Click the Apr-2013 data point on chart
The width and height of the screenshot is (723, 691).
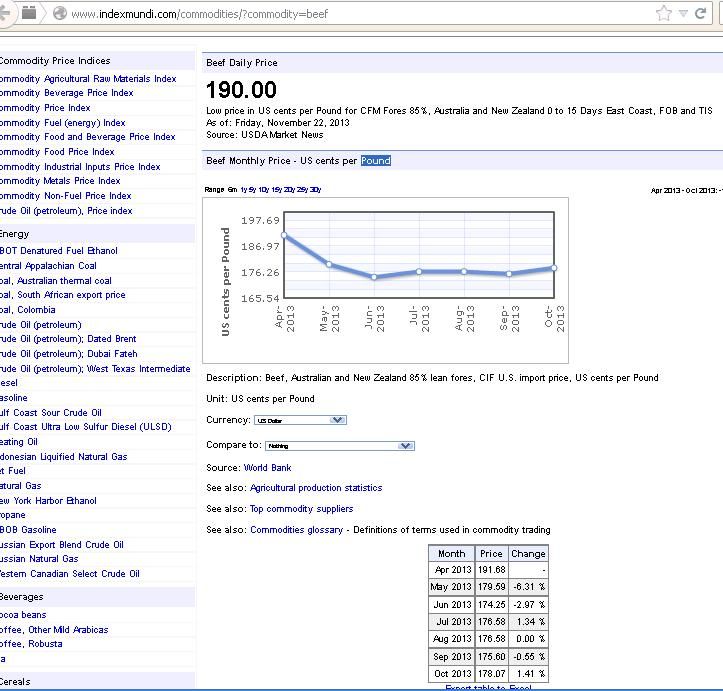click(284, 236)
